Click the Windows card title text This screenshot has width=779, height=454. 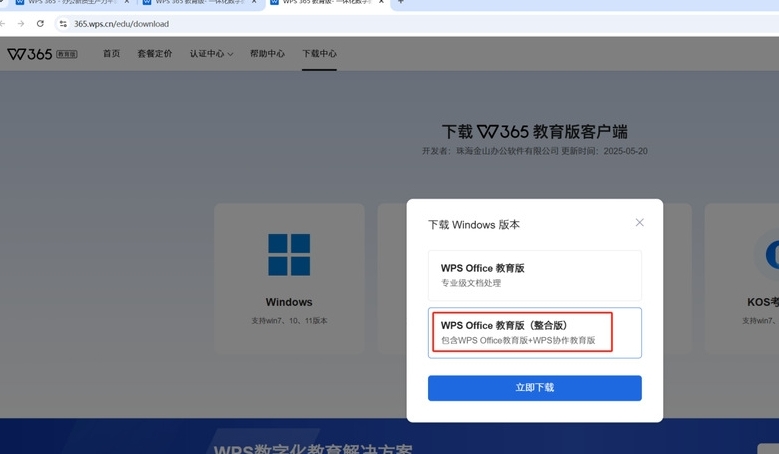tap(289, 302)
